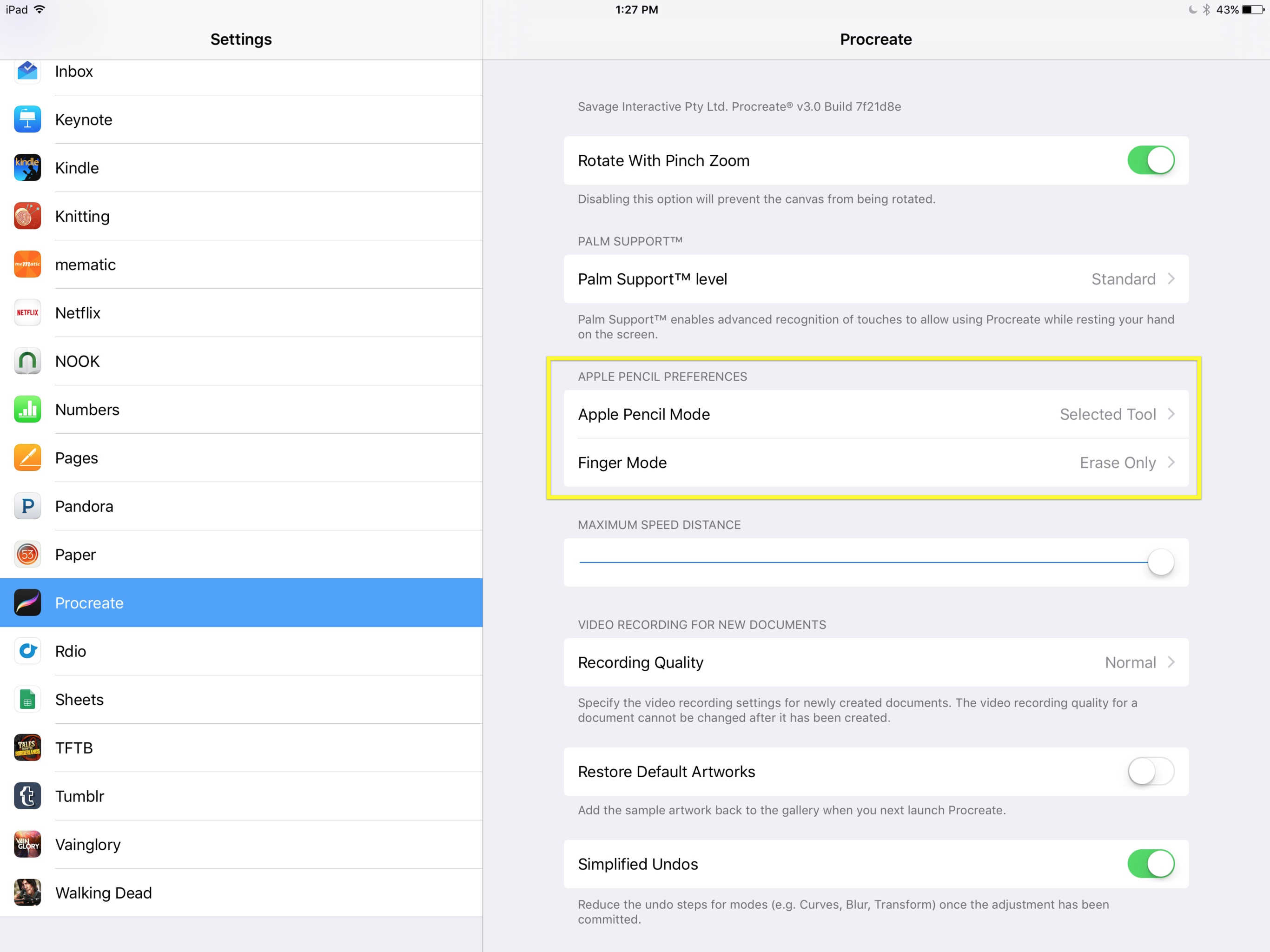Tap the Tumblr app icon
The image size is (1270, 952).
coord(27,796)
